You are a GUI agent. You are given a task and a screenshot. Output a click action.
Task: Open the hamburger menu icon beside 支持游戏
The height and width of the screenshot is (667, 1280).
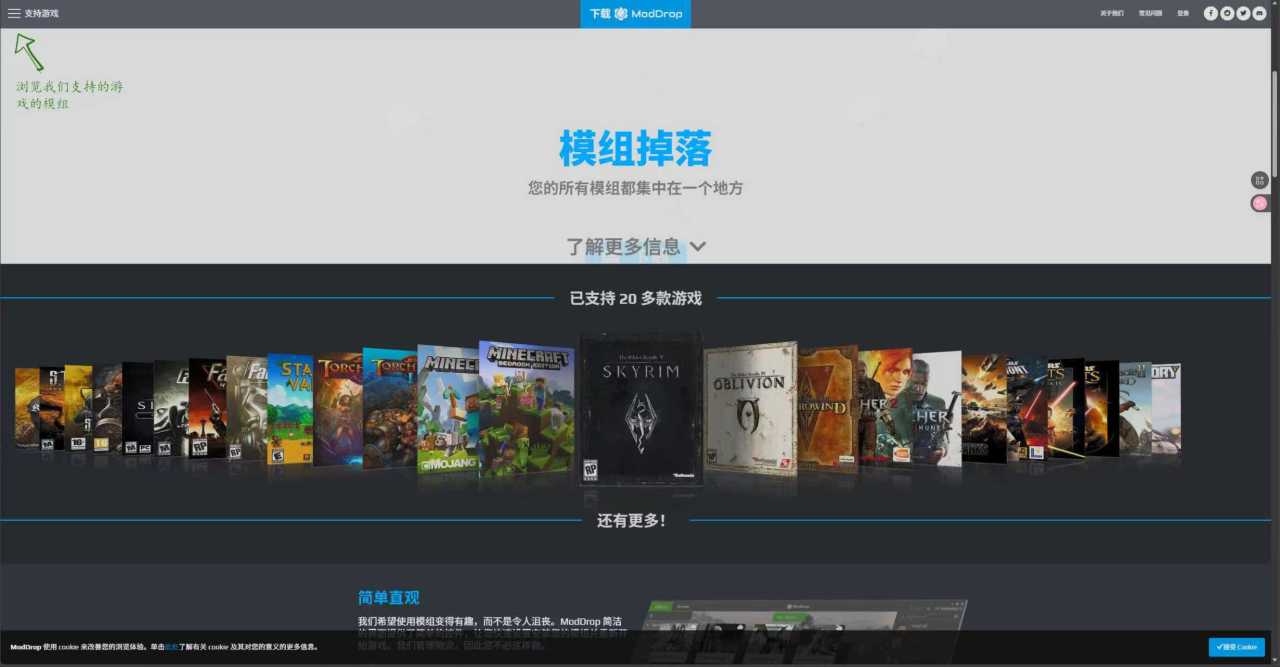pyautogui.click(x=14, y=14)
